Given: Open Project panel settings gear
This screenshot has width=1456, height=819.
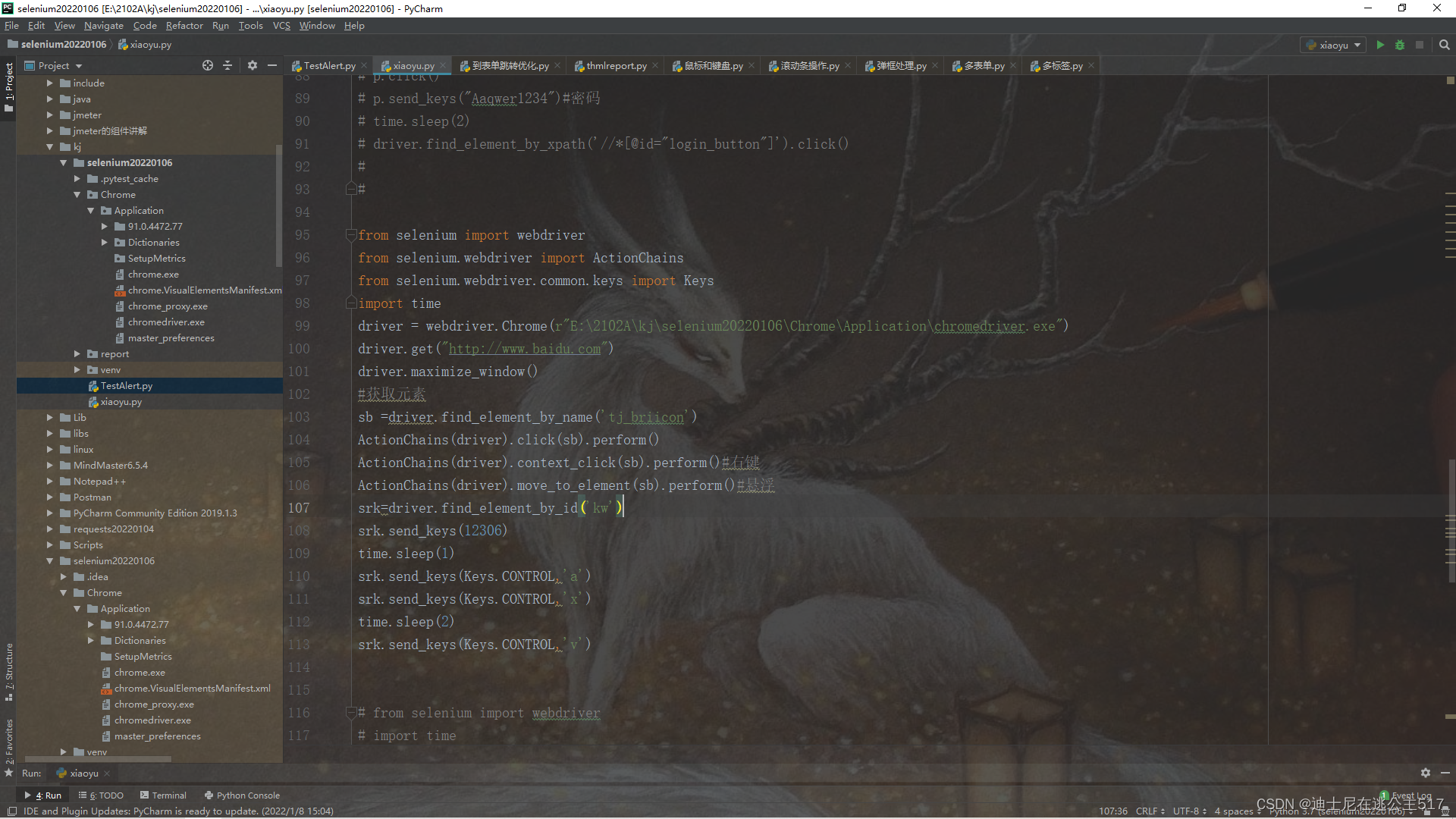Looking at the screenshot, I should pos(253,66).
